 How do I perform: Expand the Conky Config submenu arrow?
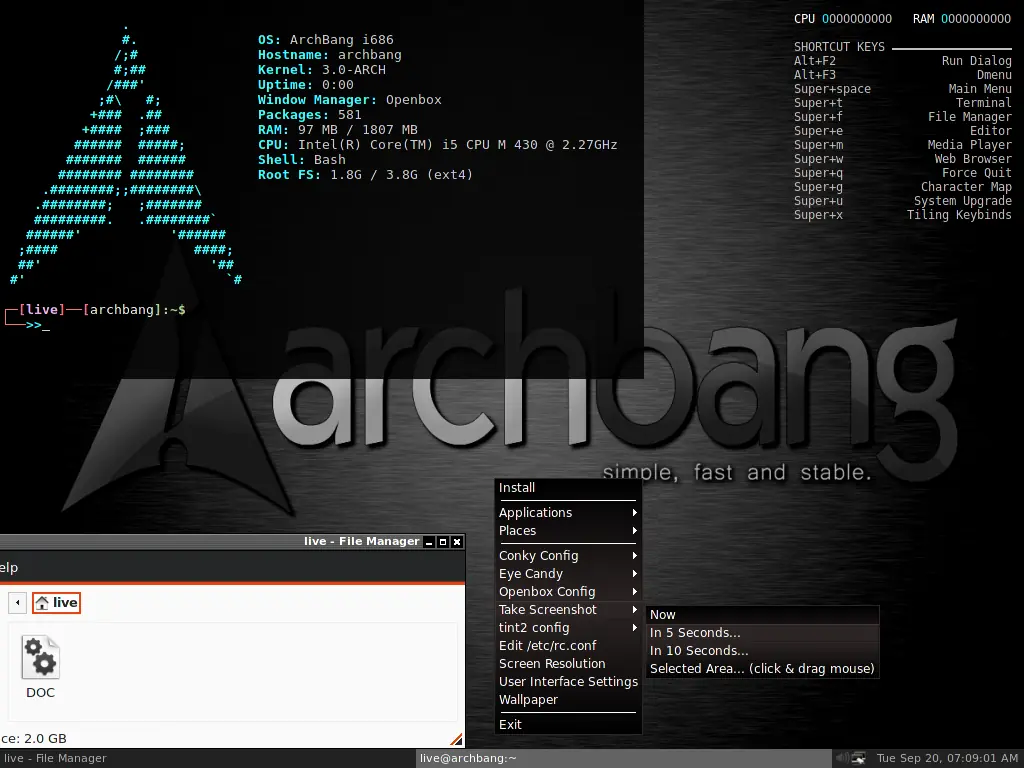pyautogui.click(x=634, y=556)
